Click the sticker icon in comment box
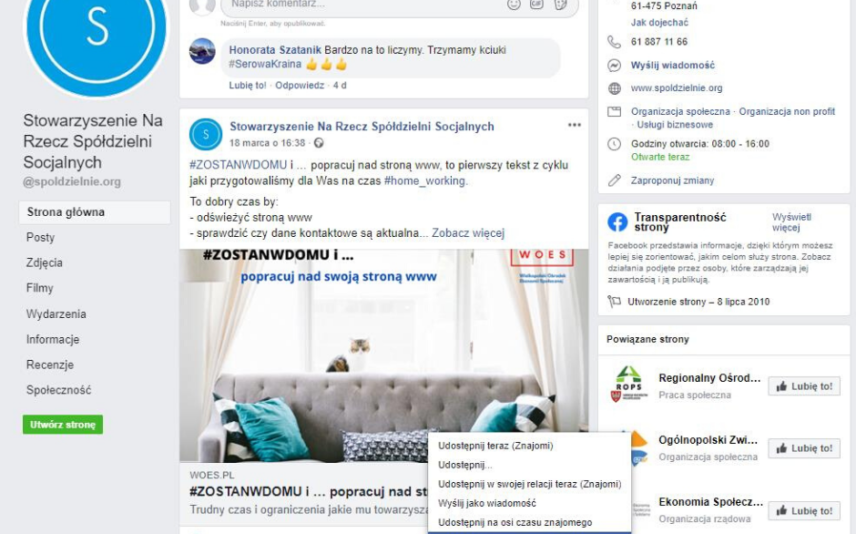The height and width of the screenshot is (534, 856). (560, 4)
